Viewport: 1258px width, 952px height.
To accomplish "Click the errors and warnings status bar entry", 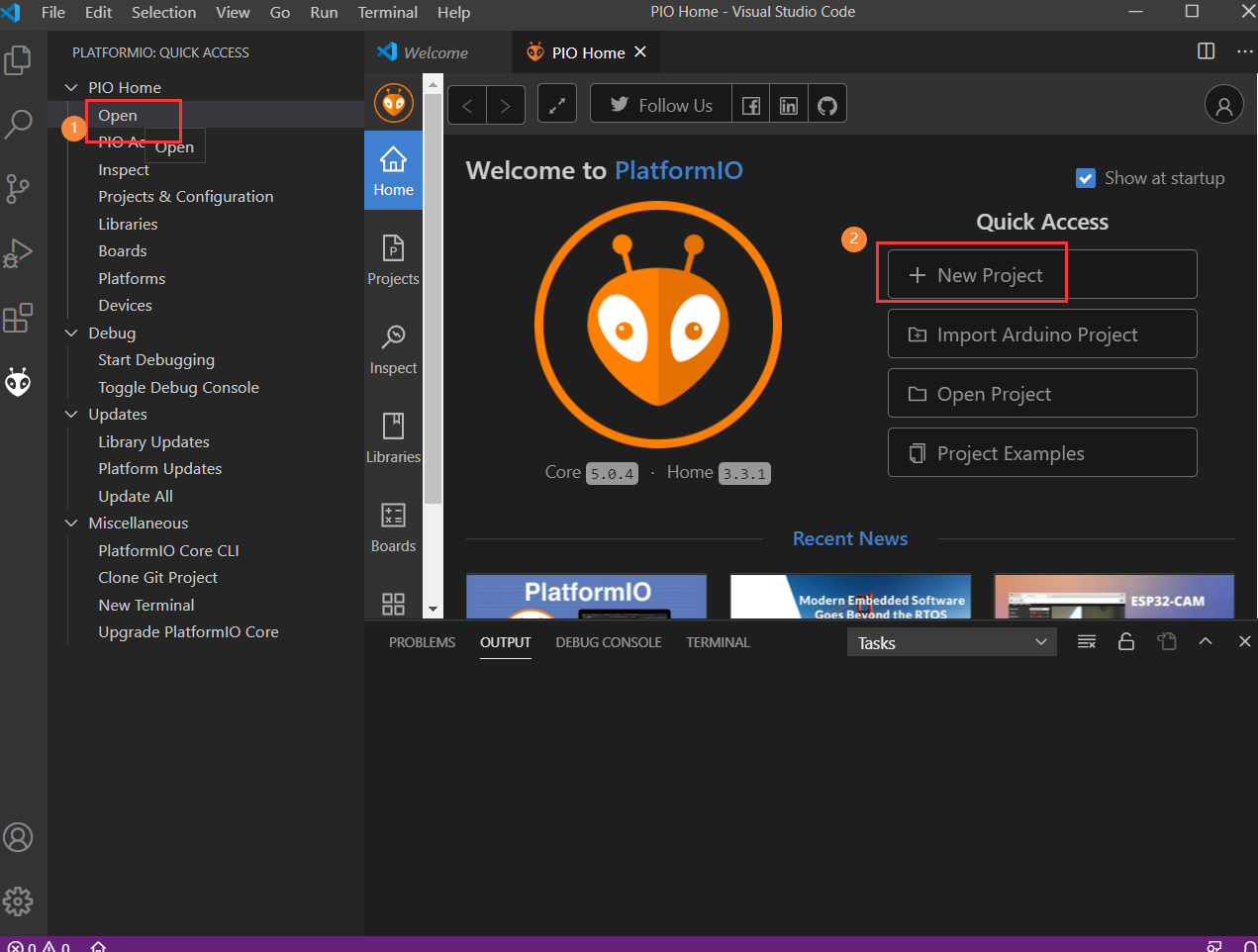I will (39, 946).
